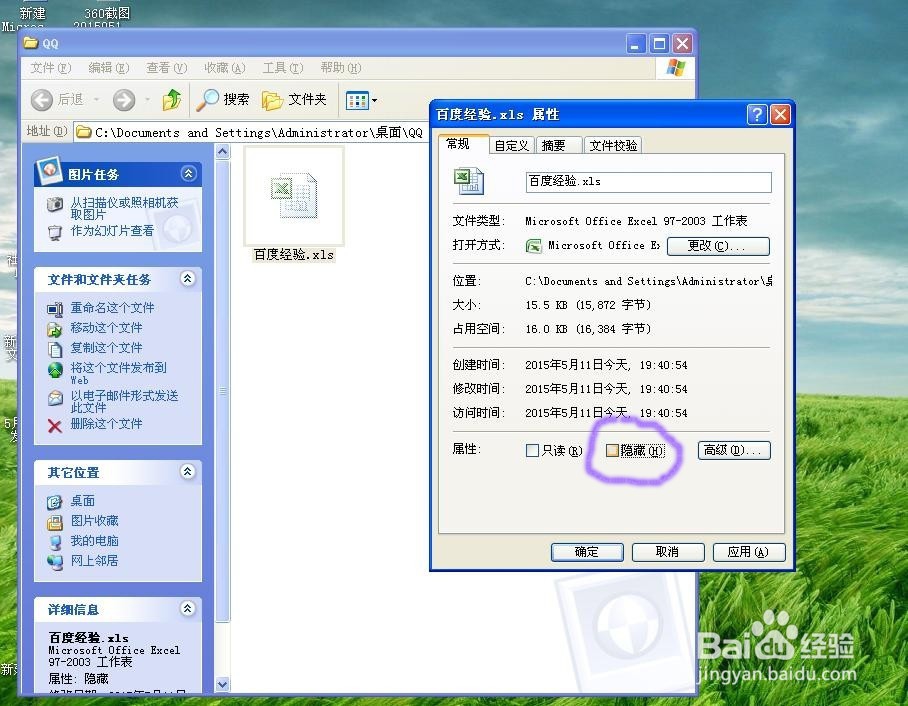
Task: Click the Desktop (桌面) location icon
Action: pyautogui.click(x=55, y=502)
